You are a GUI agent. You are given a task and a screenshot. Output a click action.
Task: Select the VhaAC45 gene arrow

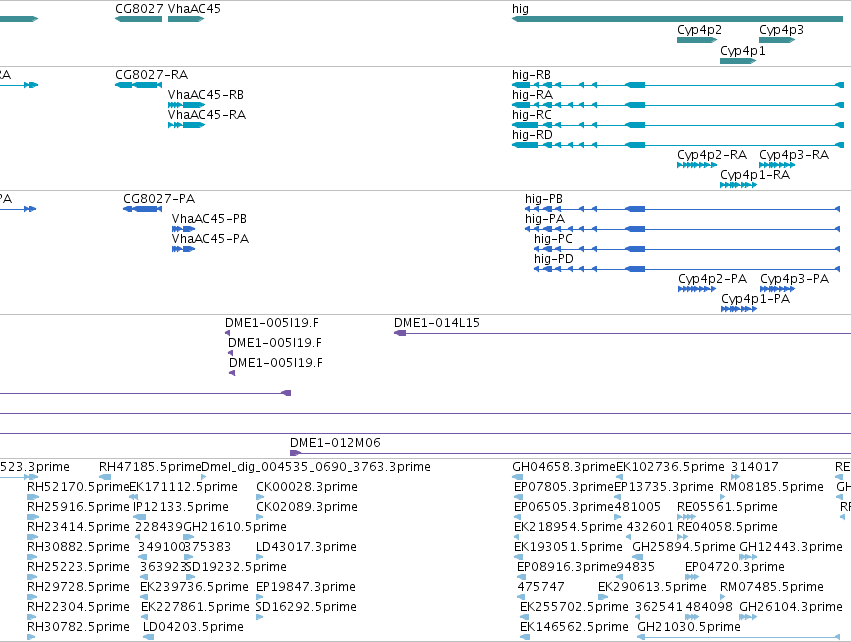coord(186,19)
